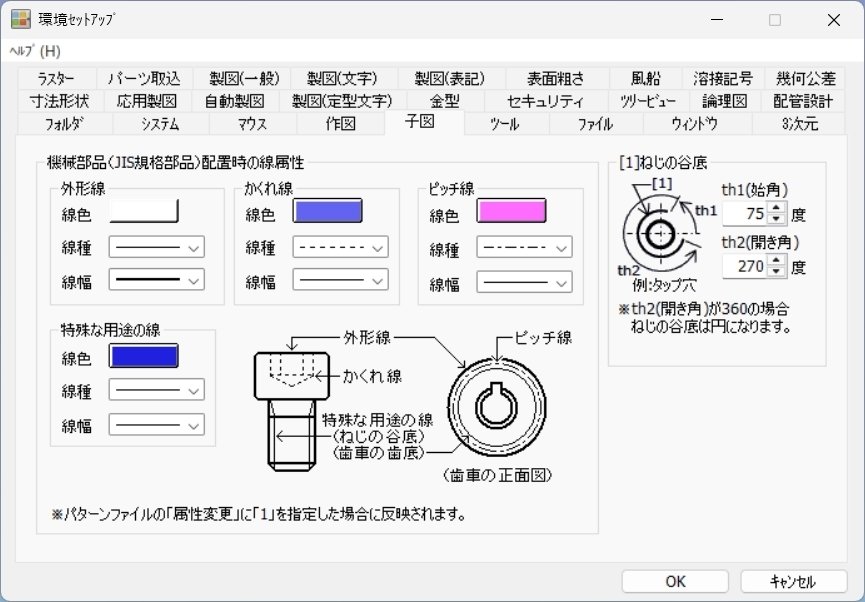
Task: Expand the ピッチ線 線種 dropdown
Action: click(524, 248)
